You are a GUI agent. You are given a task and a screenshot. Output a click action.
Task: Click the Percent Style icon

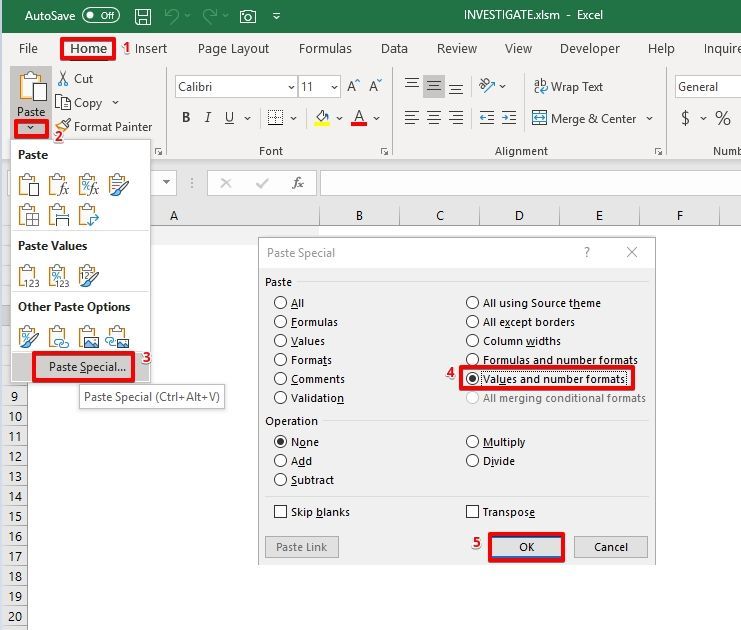pyautogui.click(x=723, y=118)
